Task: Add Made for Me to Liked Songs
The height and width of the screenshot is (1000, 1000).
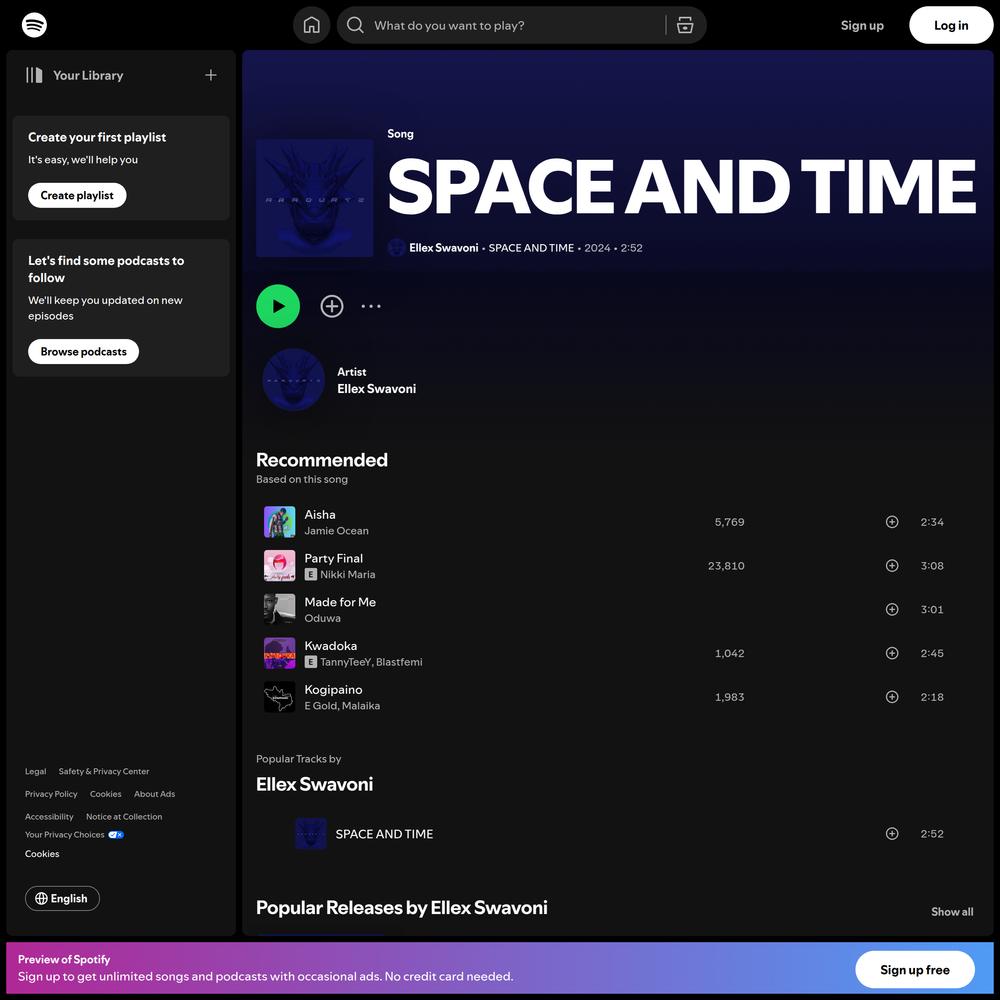Action: click(892, 609)
